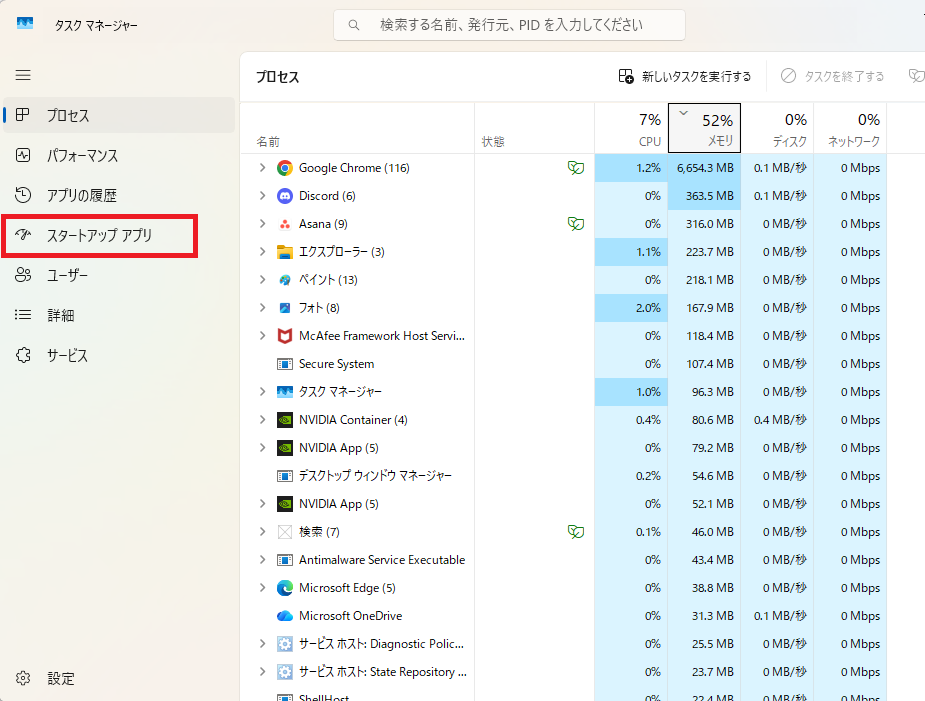Screen dimensions: 925x701
Task: Click 新しいタスクを実行する button
Action: (685, 76)
